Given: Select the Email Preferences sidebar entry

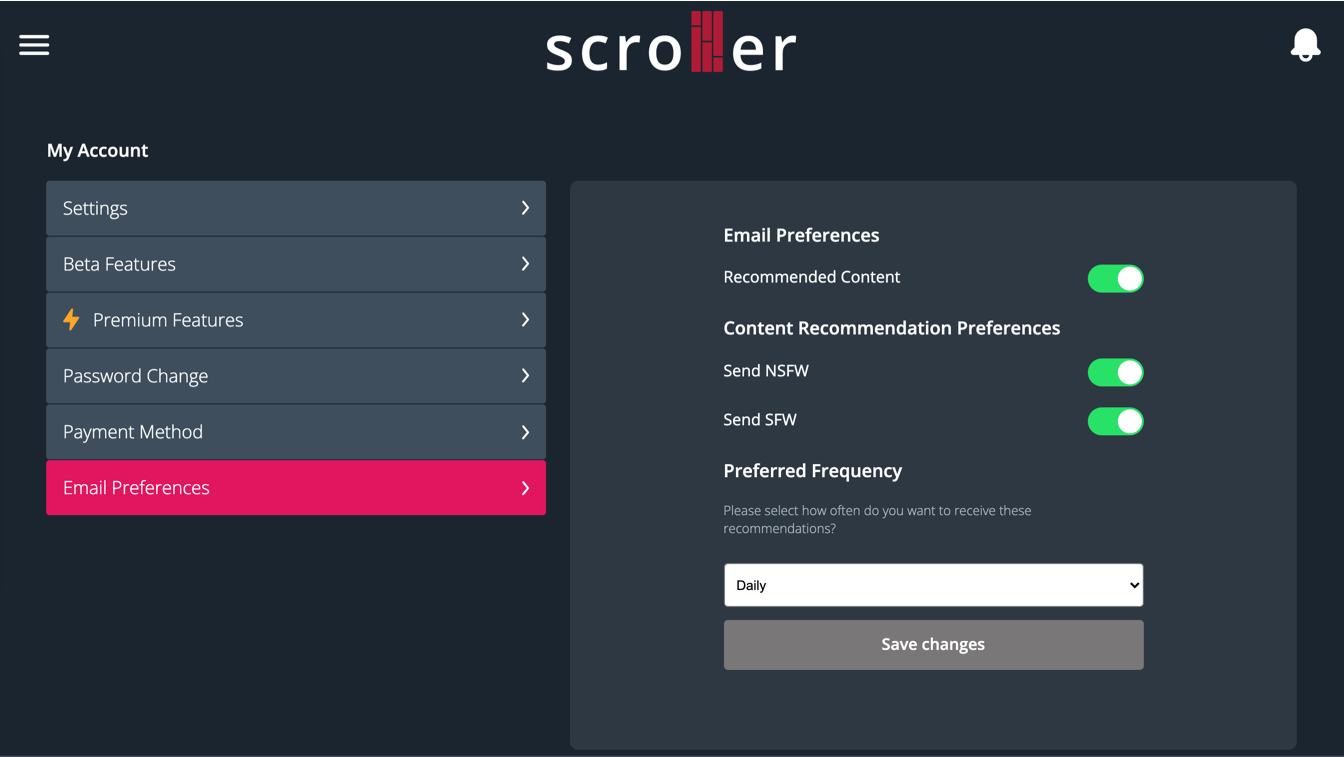Looking at the screenshot, I should coord(296,488).
